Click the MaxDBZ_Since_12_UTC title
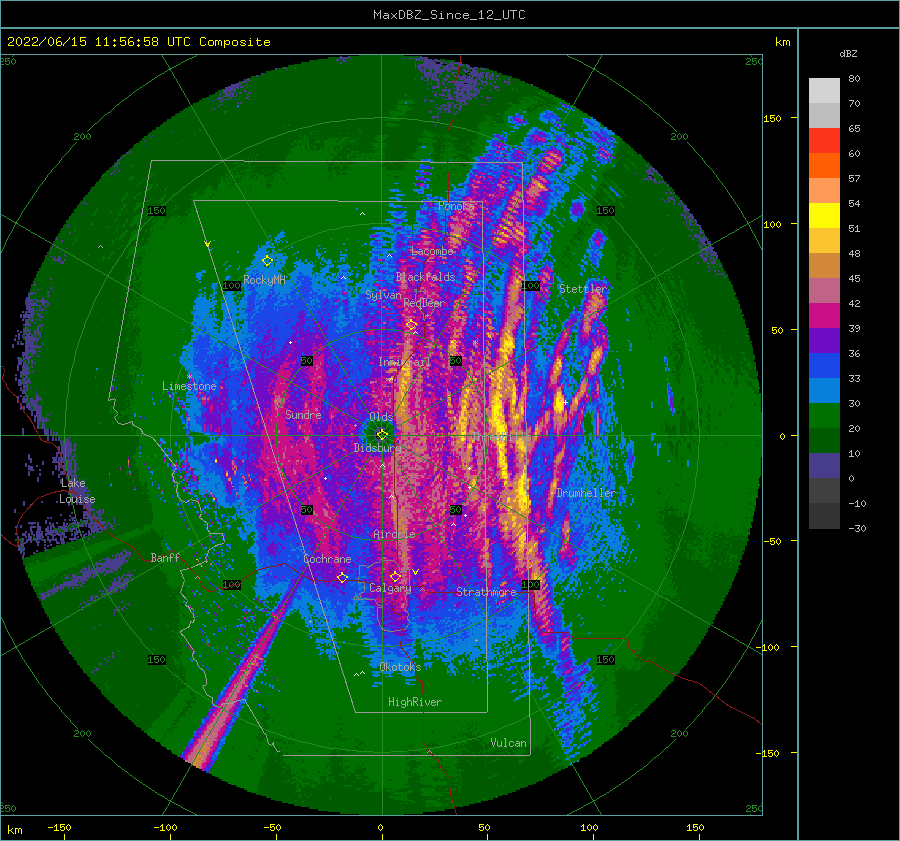 (x=449, y=15)
